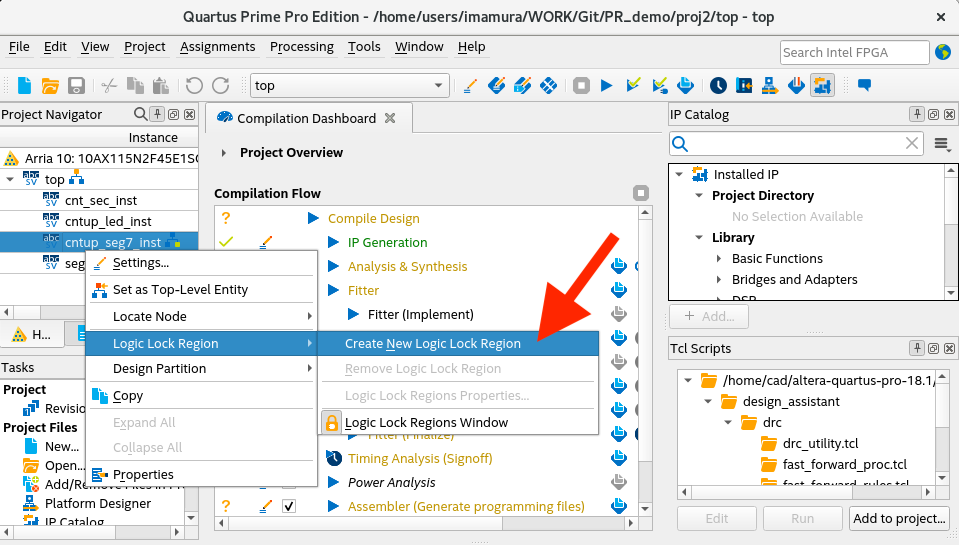
Task: Open the Processing menu
Action: (302, 46)
